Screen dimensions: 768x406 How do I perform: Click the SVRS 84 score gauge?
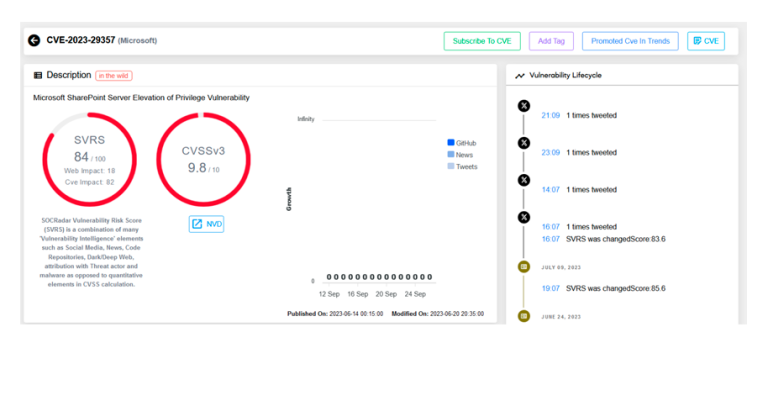89,160
